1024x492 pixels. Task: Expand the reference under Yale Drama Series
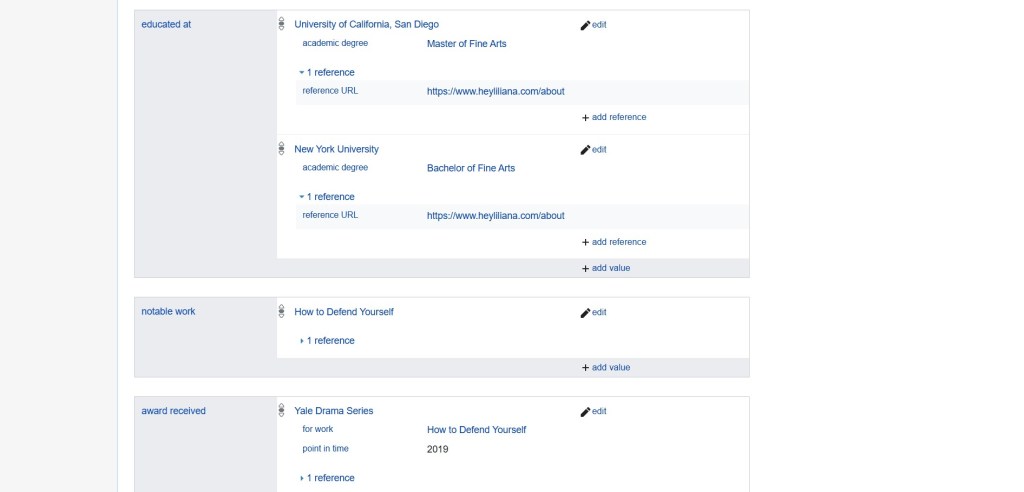(327, 478)
